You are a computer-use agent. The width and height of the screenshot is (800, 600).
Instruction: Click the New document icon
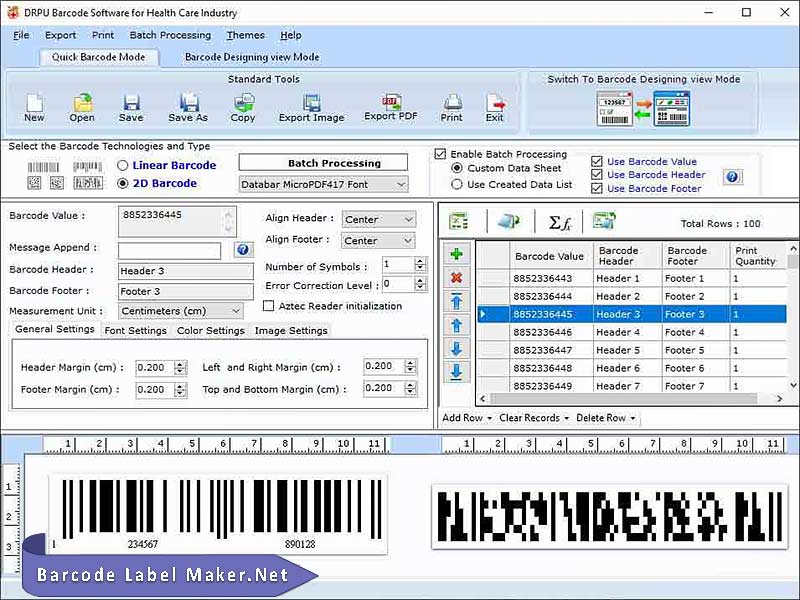[34, 108]
